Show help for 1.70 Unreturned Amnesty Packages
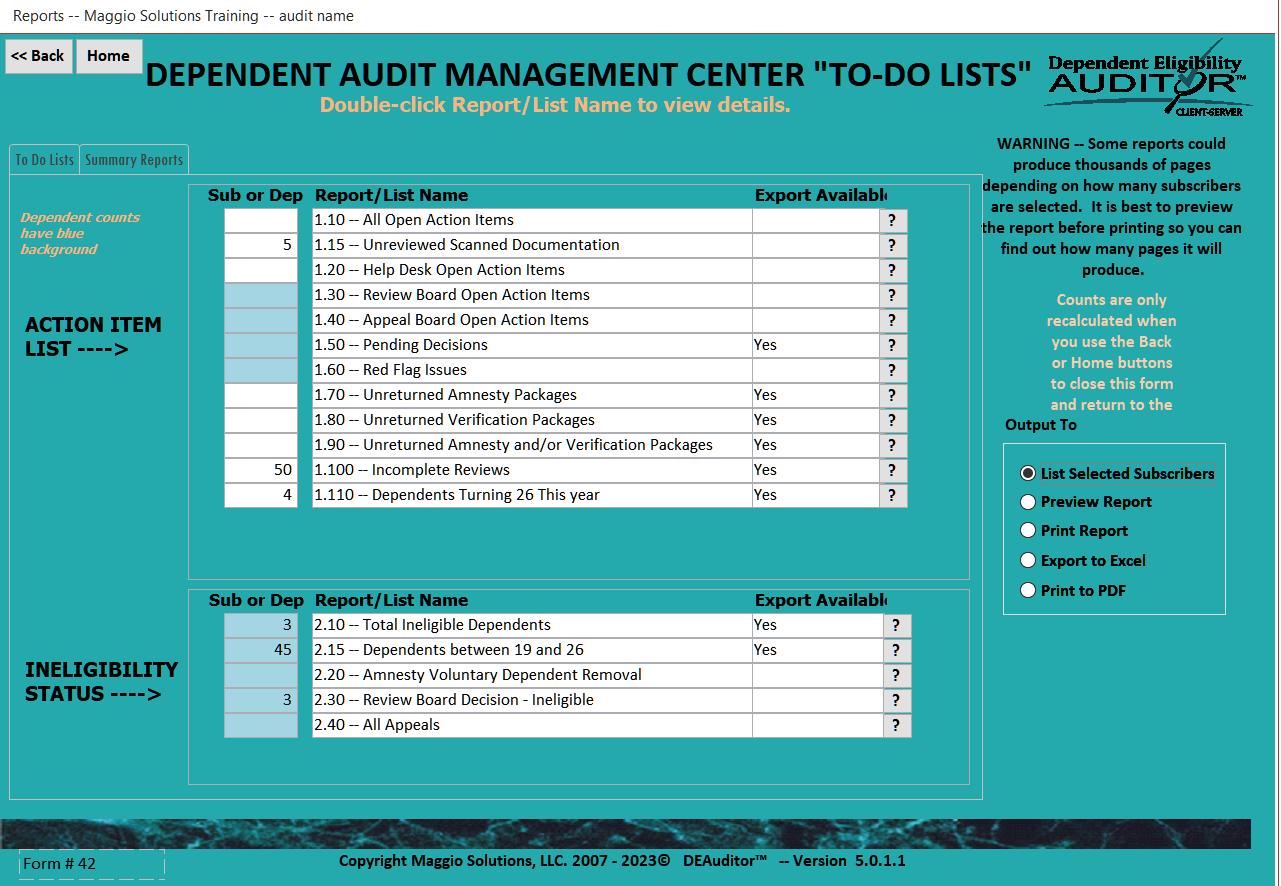 (x=893, y=396)
